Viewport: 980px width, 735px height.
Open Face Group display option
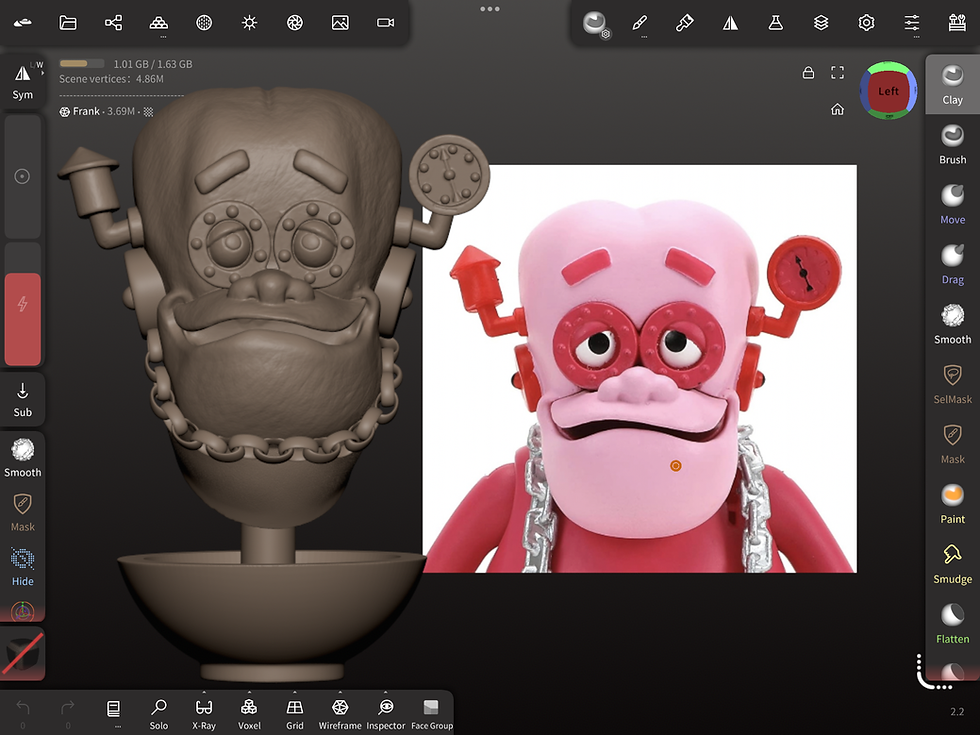(431, 714)
